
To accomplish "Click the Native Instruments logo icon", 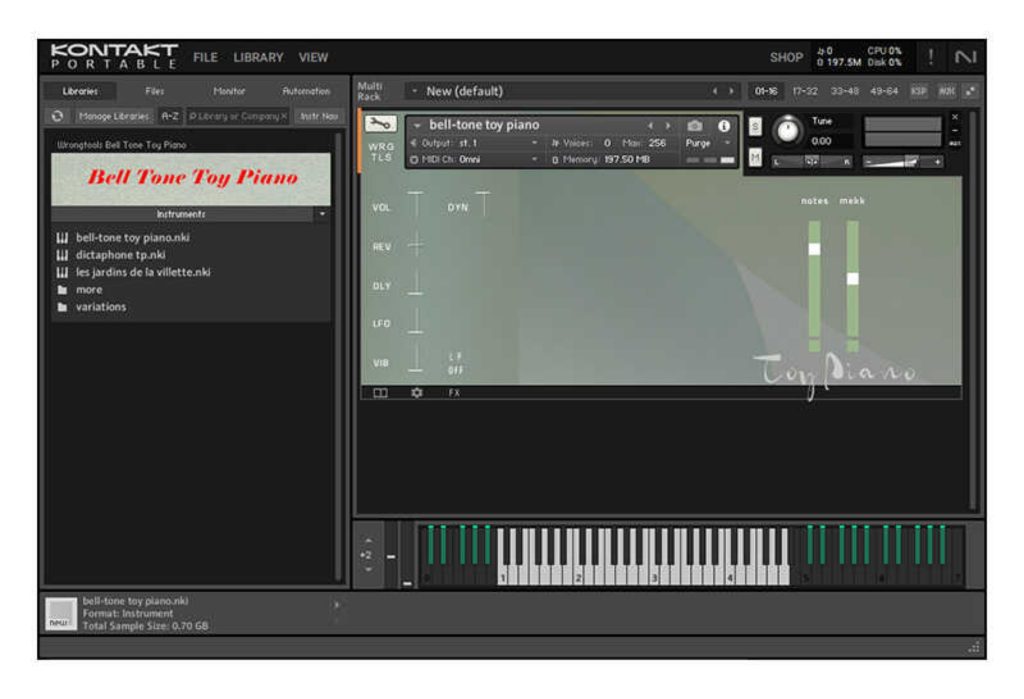I will tap(965, 57).
